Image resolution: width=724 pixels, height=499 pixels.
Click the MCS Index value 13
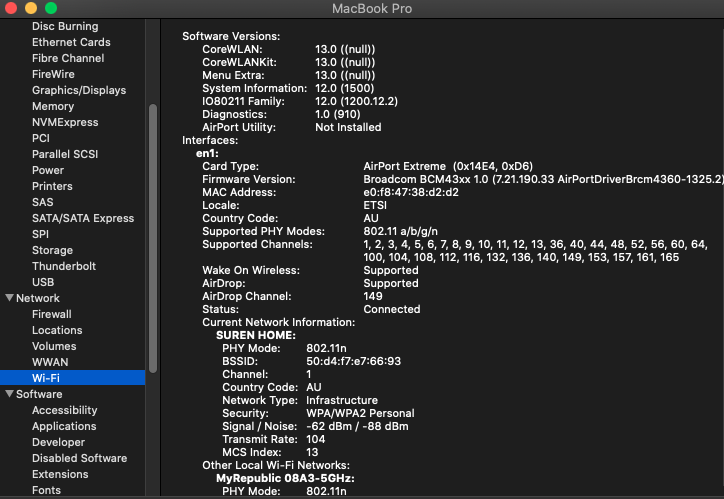click(x=312, y=452)
